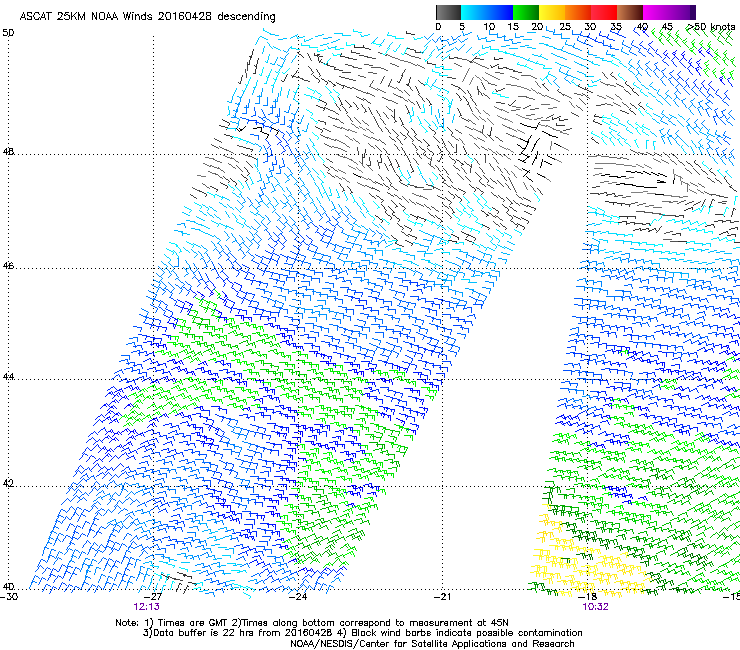Image resolution: width=740 pixels, height=650 pixels.
Task: Click the '25' label under the color bar
Action: [x=565, y=27]
